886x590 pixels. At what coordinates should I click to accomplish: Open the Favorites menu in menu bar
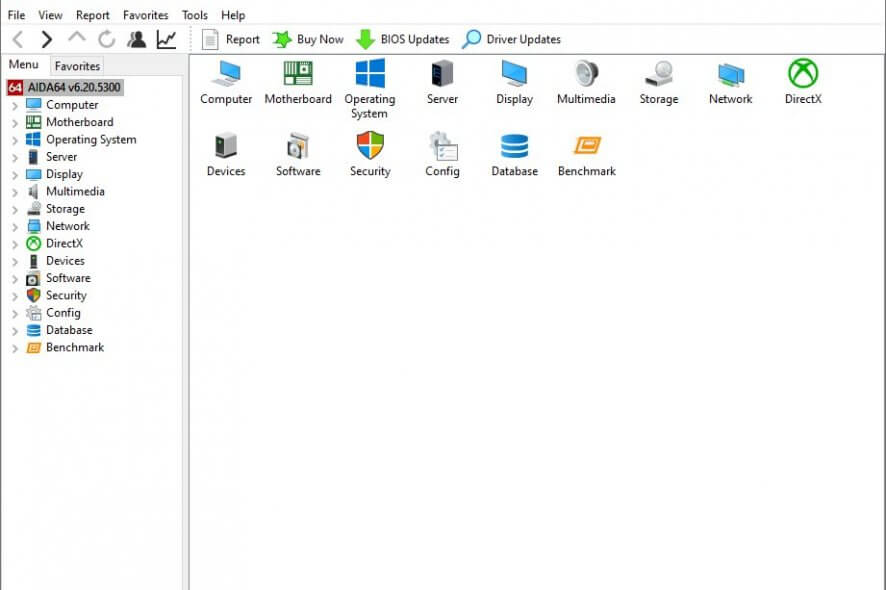[146, 15]
